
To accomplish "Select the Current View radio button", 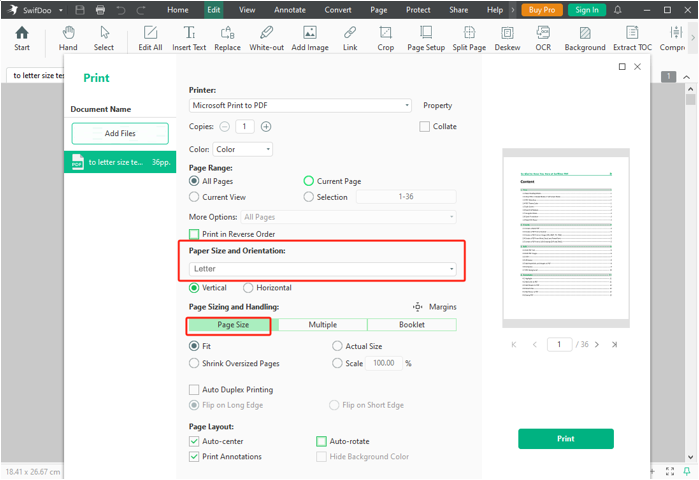I will click(194, 197).
